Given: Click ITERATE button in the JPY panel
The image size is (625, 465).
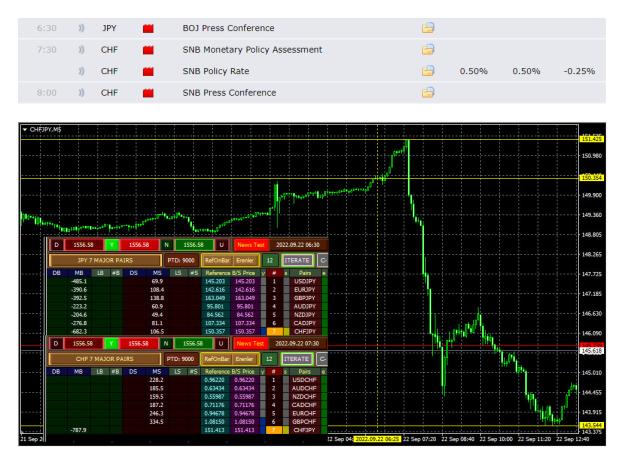Looking at the screenshot, I should pos(297,260).
